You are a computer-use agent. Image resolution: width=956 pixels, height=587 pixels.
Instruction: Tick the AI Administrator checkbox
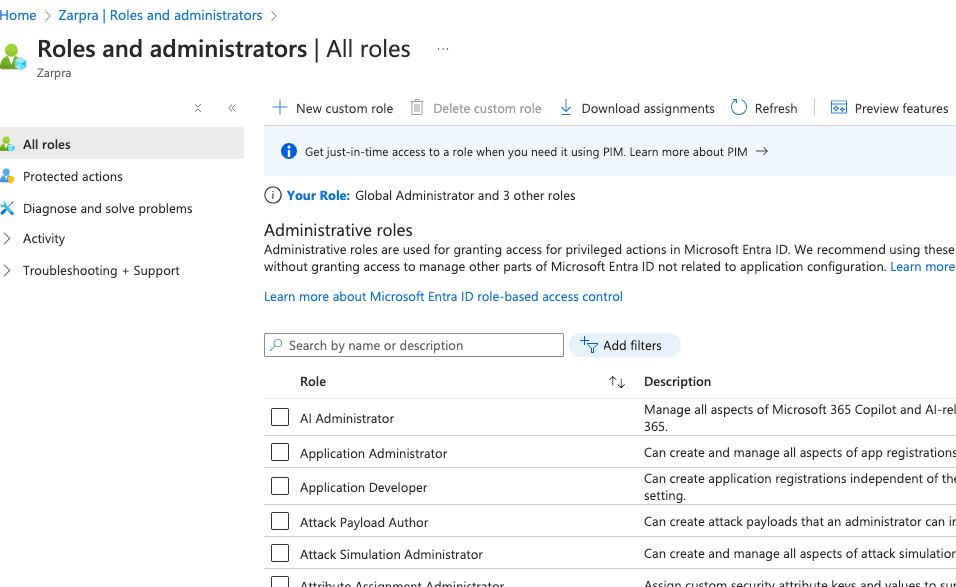coord(280,418)
